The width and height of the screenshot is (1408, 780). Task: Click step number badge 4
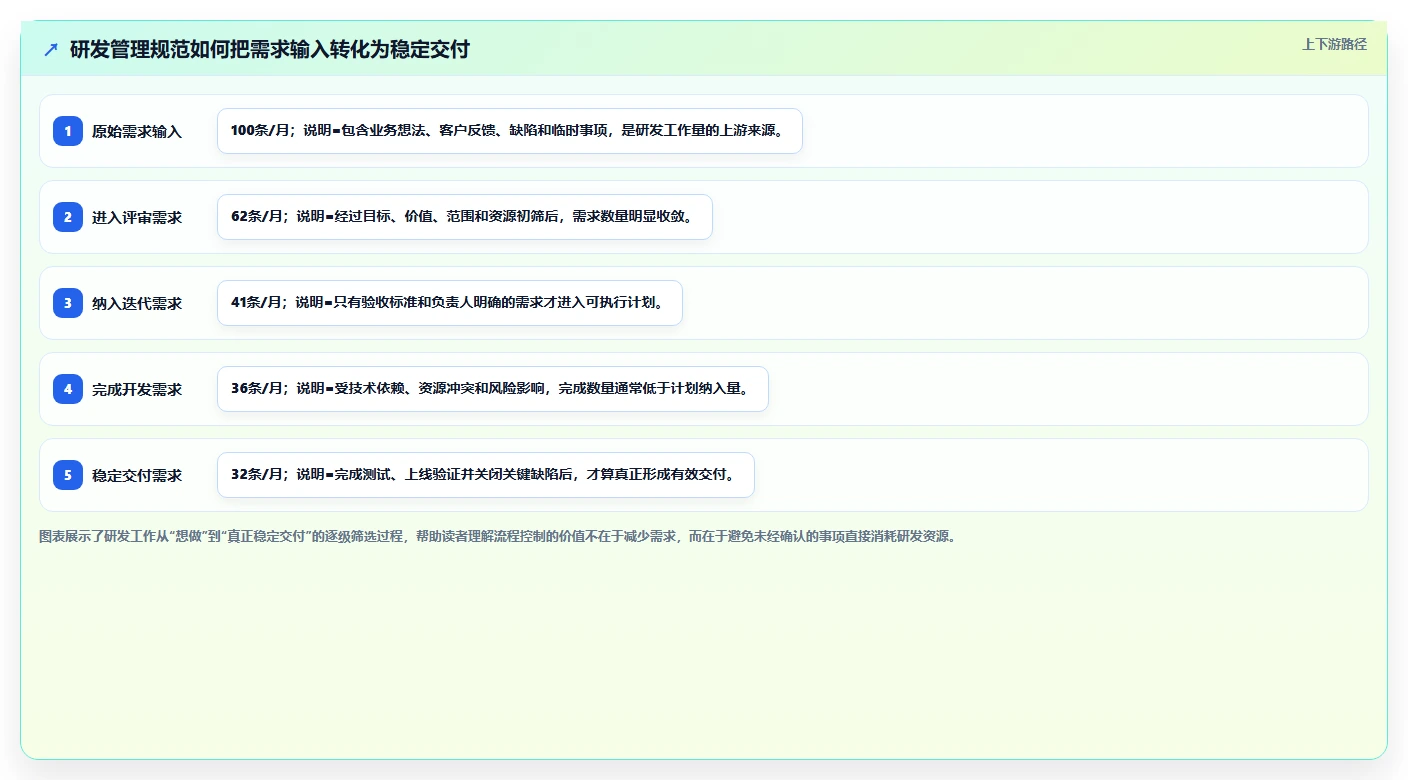[x=68, y=389]
